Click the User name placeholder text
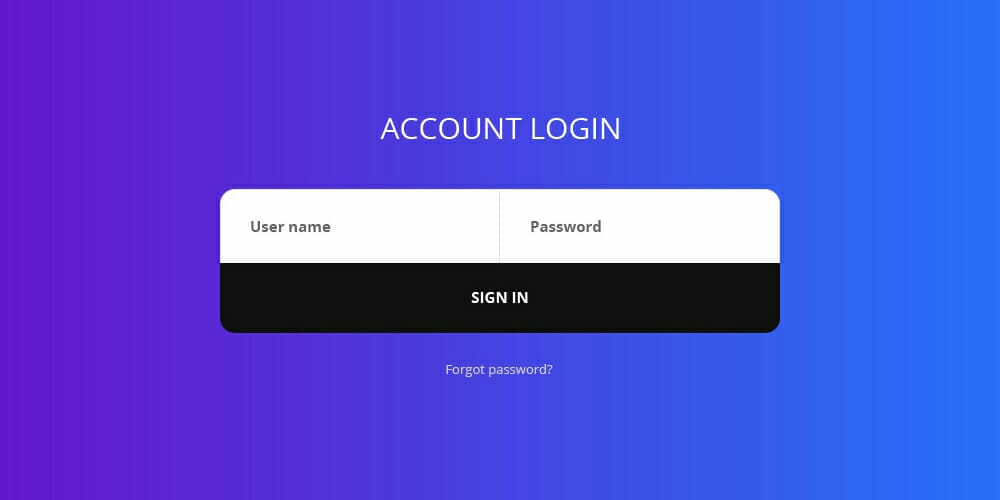This screenshot has width=1000, height=500. (290, 227)
